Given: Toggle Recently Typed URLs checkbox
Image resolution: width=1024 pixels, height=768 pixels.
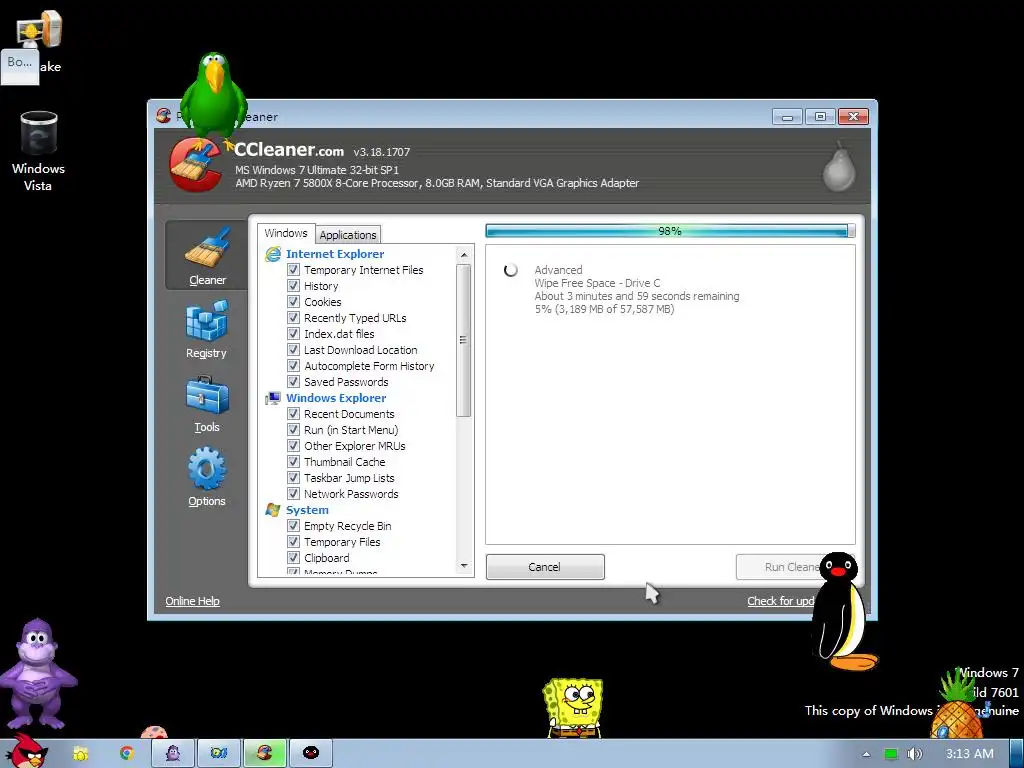Looking at the screenshot, I should point(293,317).
